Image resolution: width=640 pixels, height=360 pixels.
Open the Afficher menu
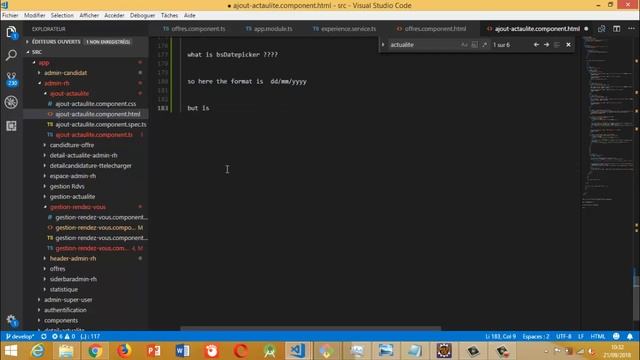89,15
